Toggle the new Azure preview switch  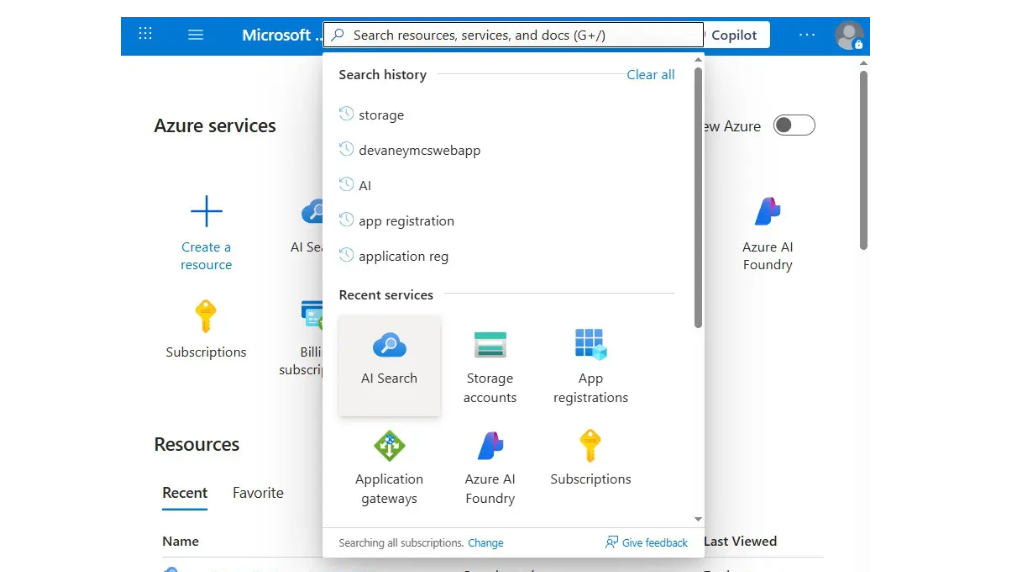pyautogui.click(x=794, y=125)
